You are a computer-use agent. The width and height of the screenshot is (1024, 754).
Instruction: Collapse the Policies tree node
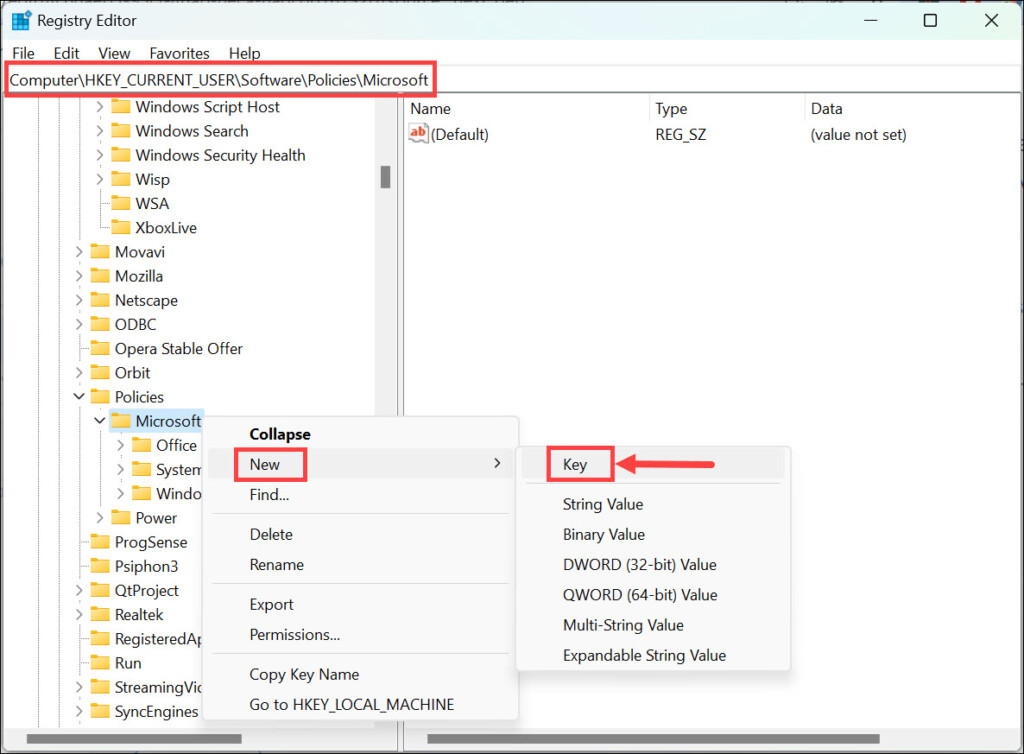pyautogui.click(x=79, y=397)
